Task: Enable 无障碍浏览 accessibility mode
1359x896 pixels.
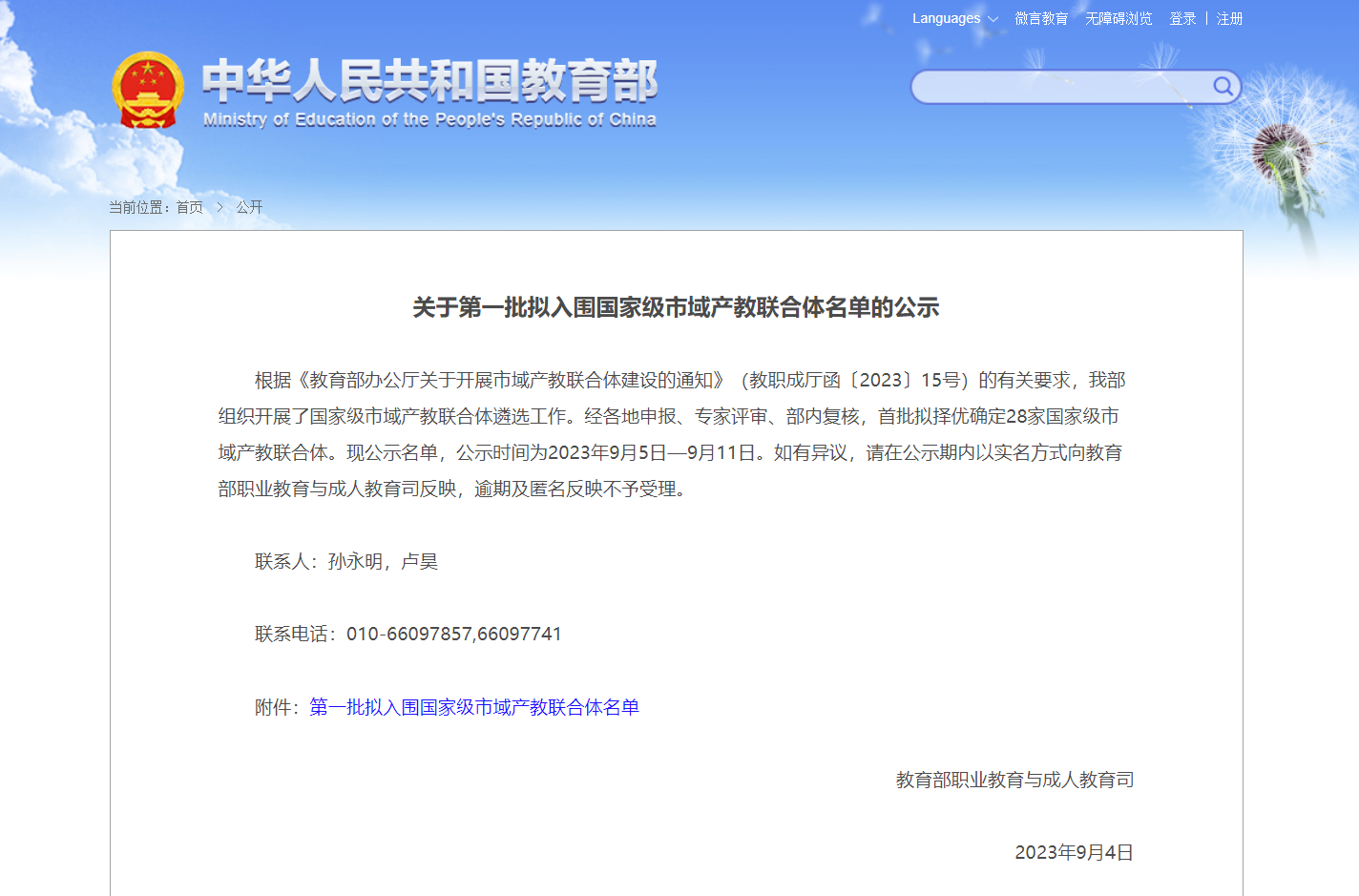Action: 1119,18
